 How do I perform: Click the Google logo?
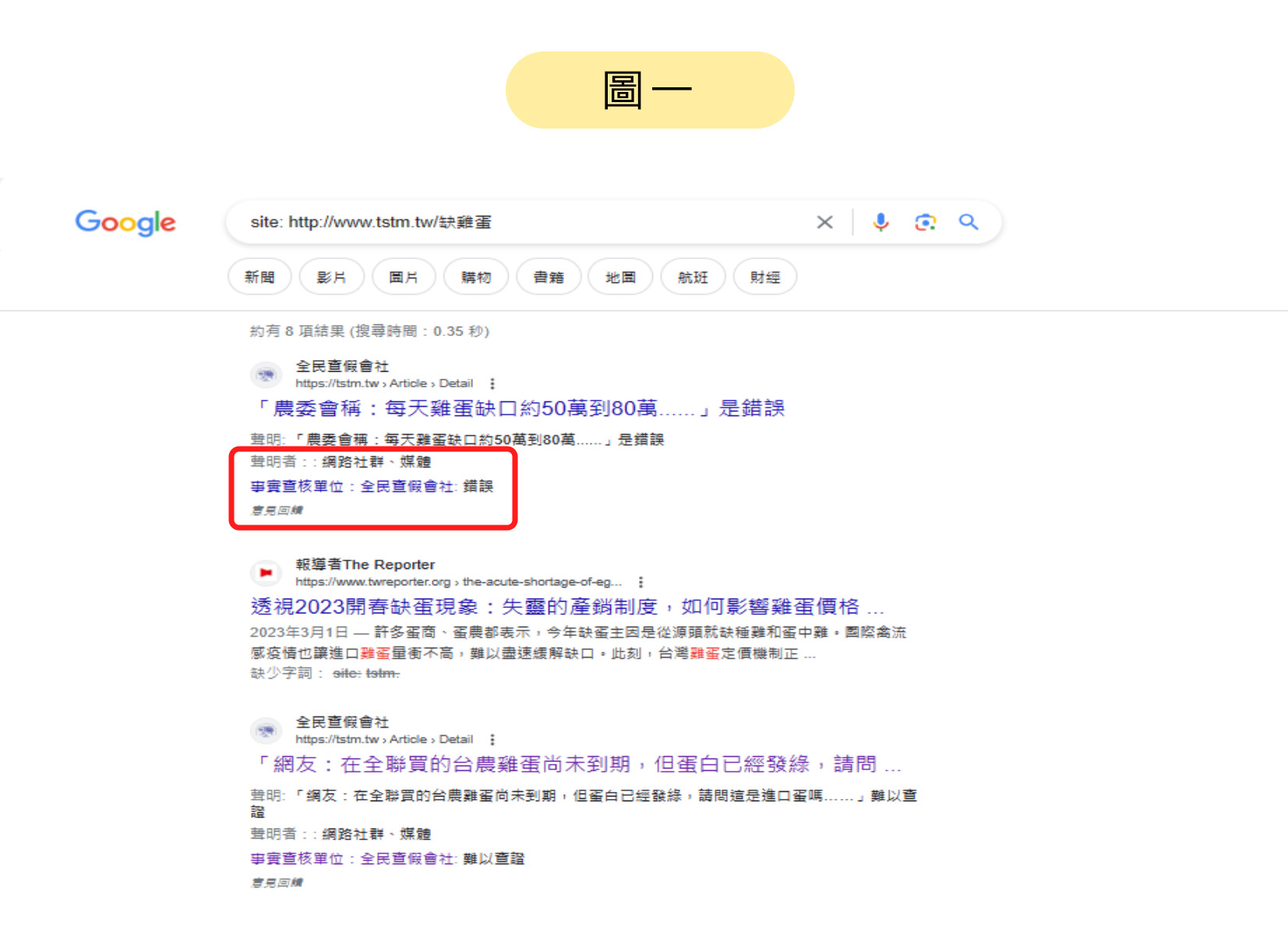click(x=125, y=223)
